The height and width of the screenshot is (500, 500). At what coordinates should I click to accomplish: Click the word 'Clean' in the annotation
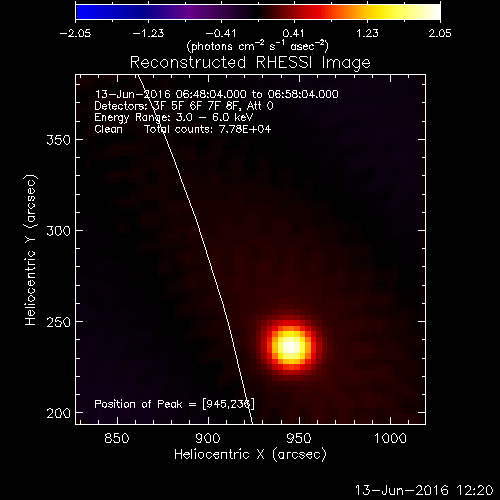pyautogui.click(x=108, y=129)
